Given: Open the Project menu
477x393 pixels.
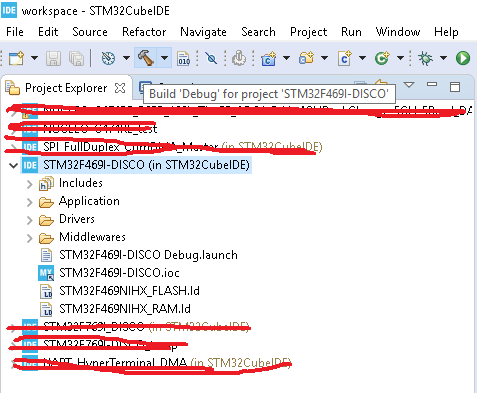Looking at the screenshot, I should (x=309, y=32).
